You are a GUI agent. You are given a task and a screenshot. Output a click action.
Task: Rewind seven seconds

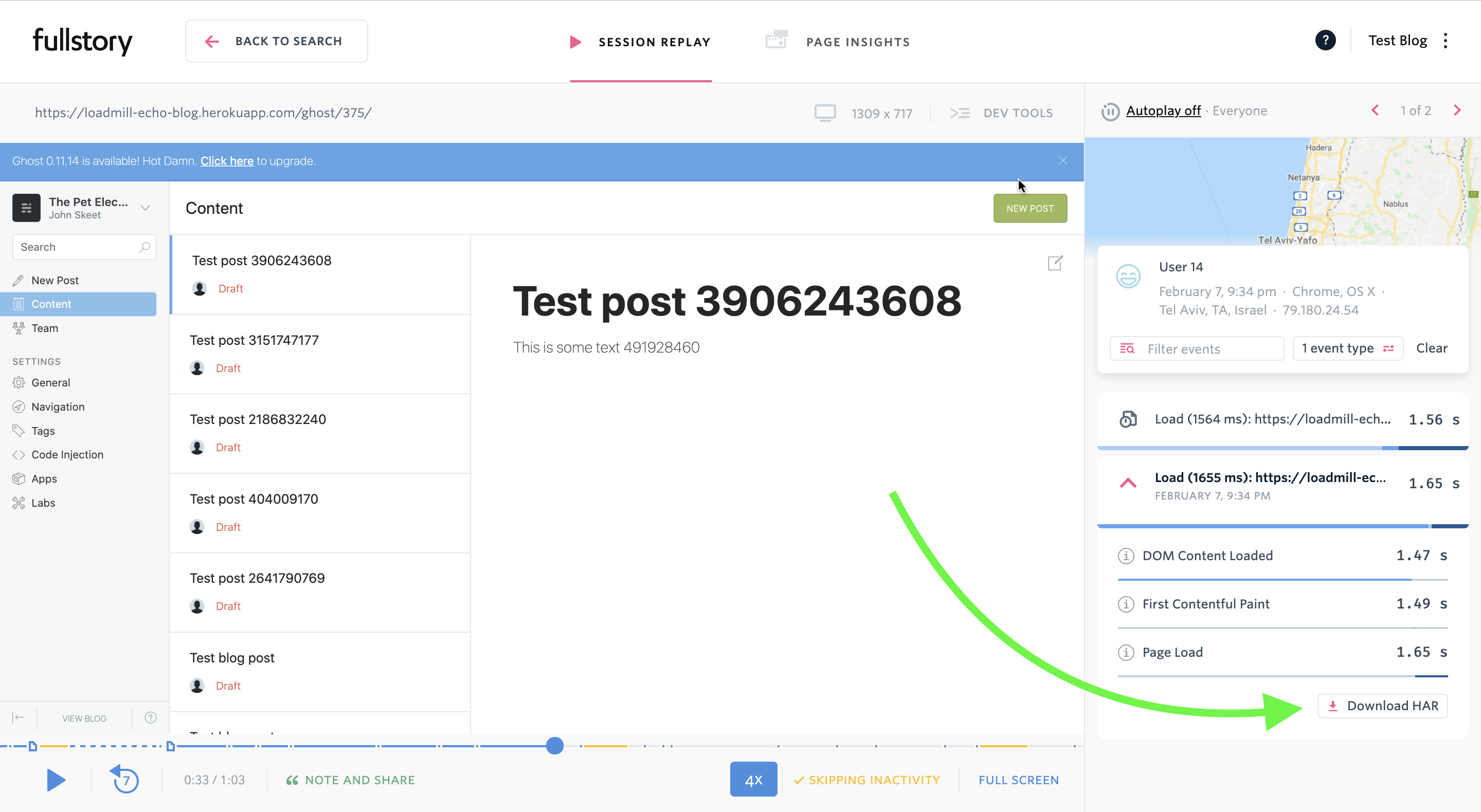pyautogui.click(x=125, y=779)
